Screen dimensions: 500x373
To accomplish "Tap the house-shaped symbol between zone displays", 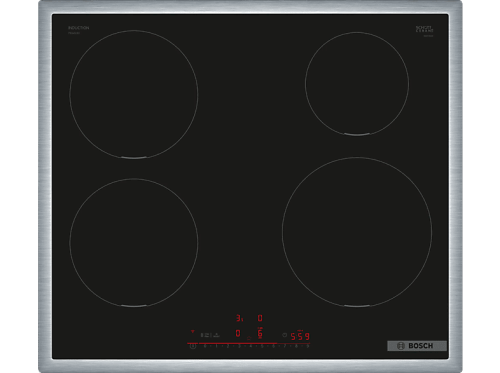I will 249,338.
